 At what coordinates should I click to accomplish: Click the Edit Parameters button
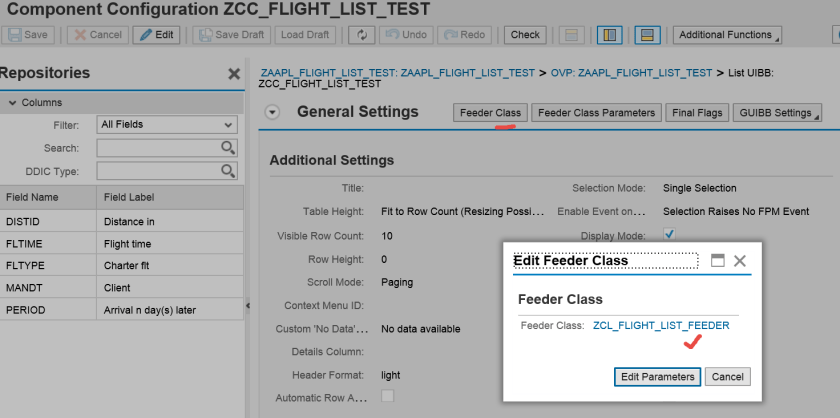(657, 377)
